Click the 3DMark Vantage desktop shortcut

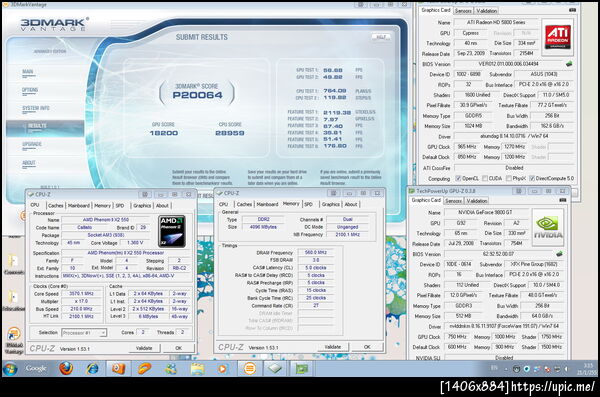tap(14, 340)
